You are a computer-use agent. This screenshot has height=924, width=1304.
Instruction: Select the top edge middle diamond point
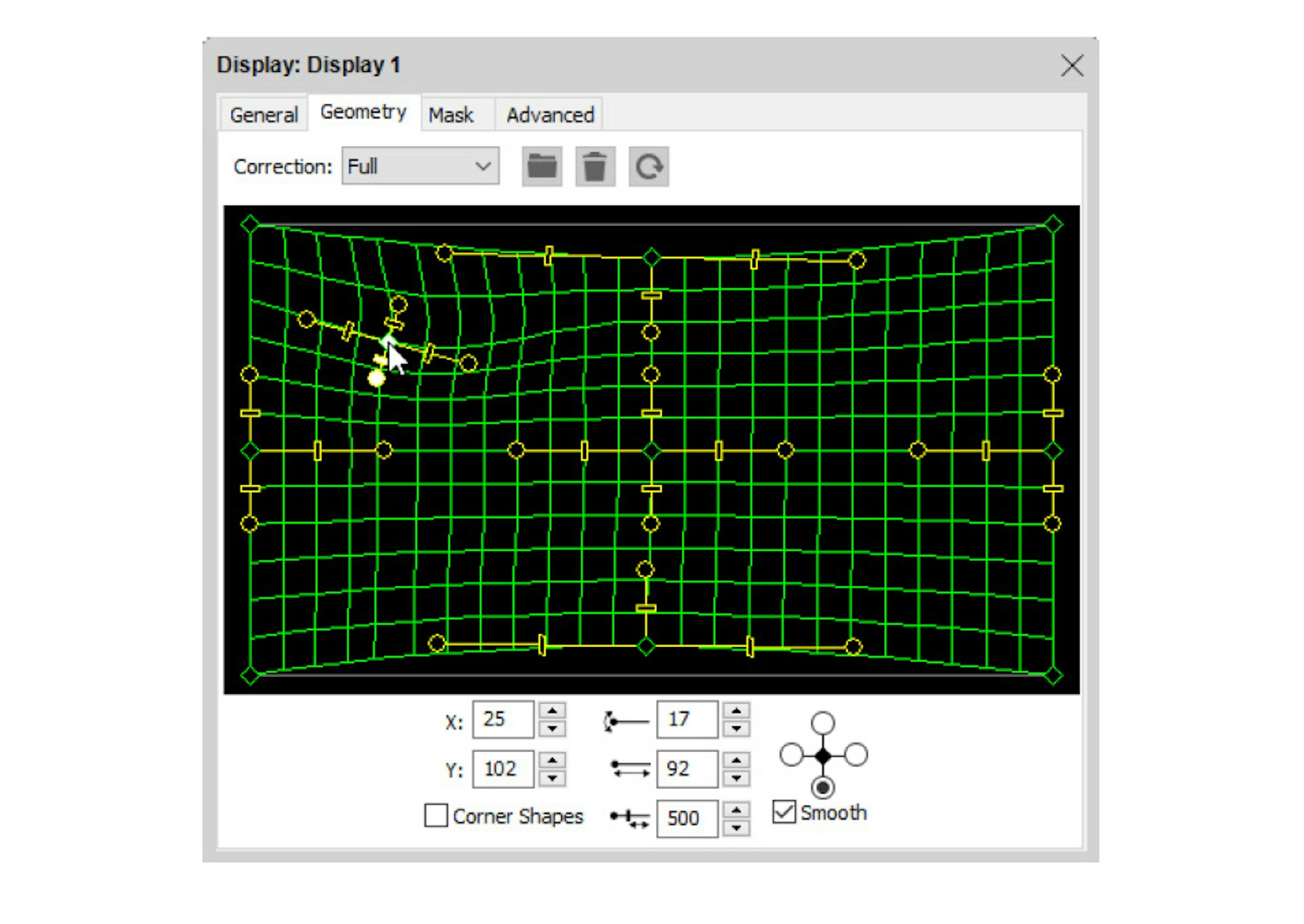(x=652, y=258)
